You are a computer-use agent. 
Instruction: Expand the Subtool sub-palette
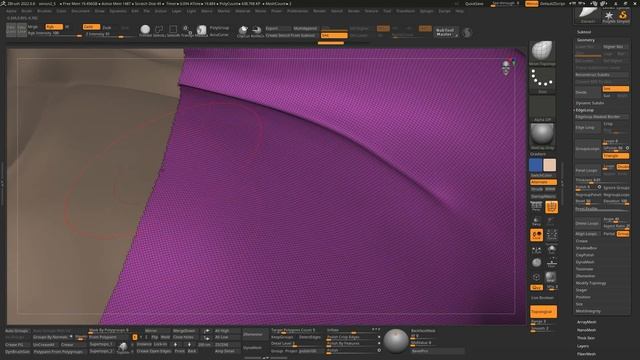584,32
